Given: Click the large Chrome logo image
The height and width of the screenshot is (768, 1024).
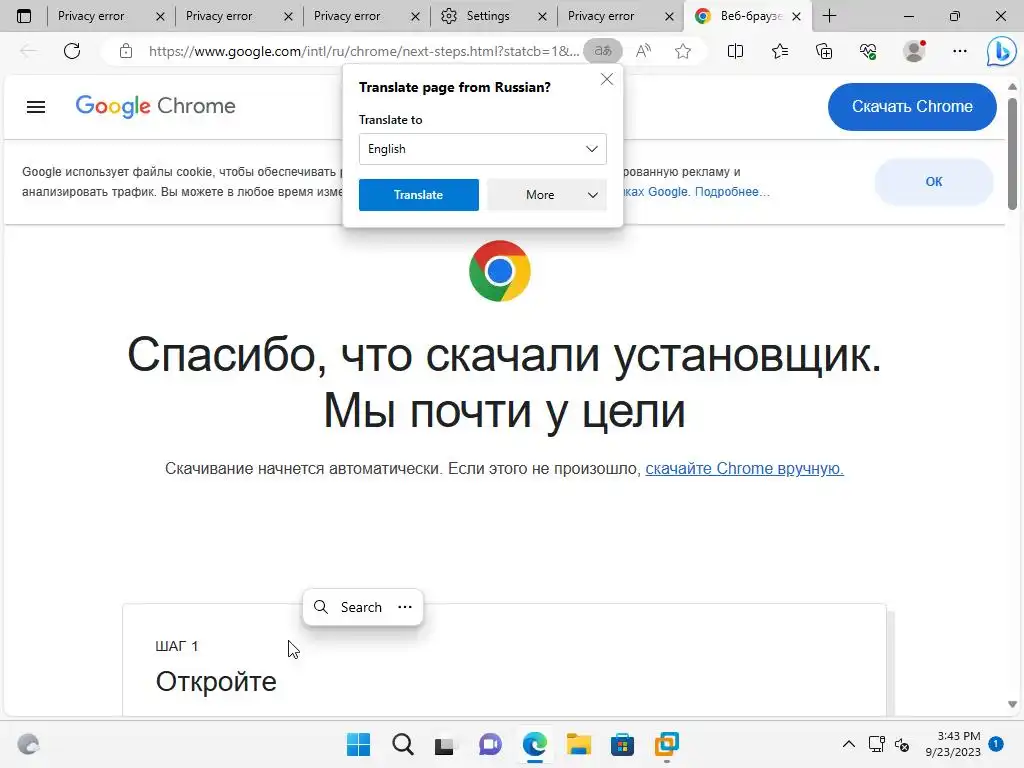Looking at the screenshot, I should pos(500,271).
